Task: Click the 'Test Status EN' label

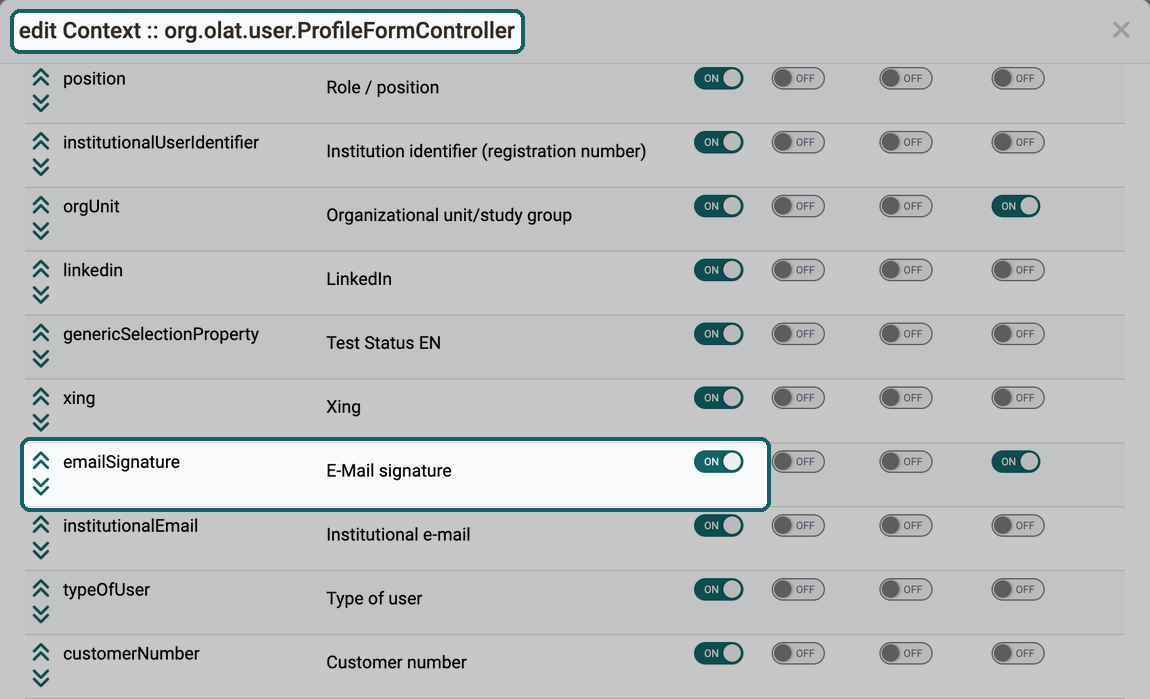Action: 384,343
